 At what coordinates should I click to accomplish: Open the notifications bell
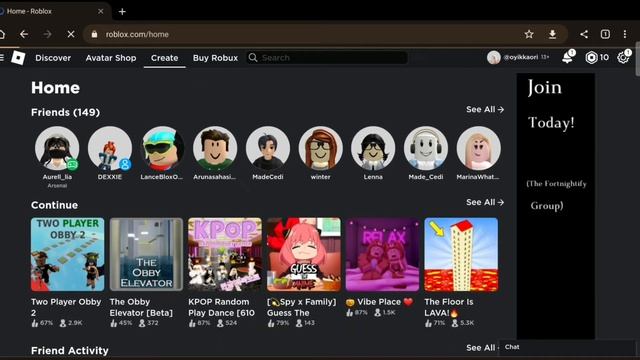[567, 58]
